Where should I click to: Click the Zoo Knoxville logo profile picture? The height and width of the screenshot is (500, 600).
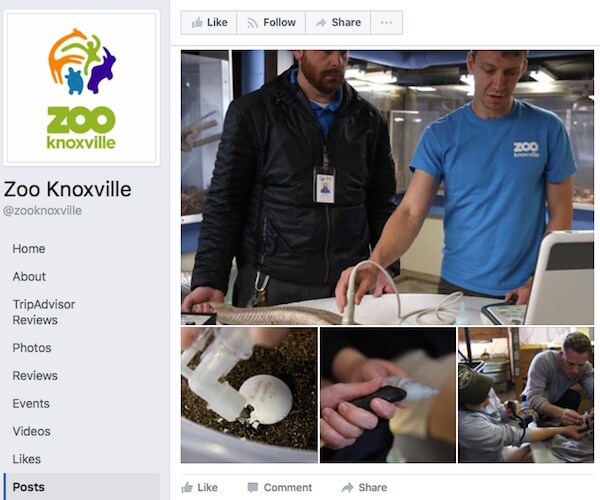tap(82, 88)
